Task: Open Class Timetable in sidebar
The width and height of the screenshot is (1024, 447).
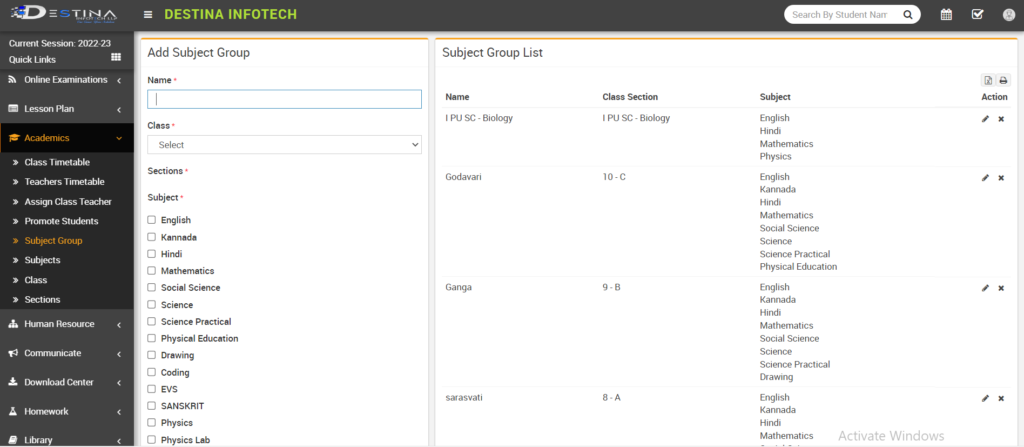Action: pyautogui.click(x=57, y=162)
